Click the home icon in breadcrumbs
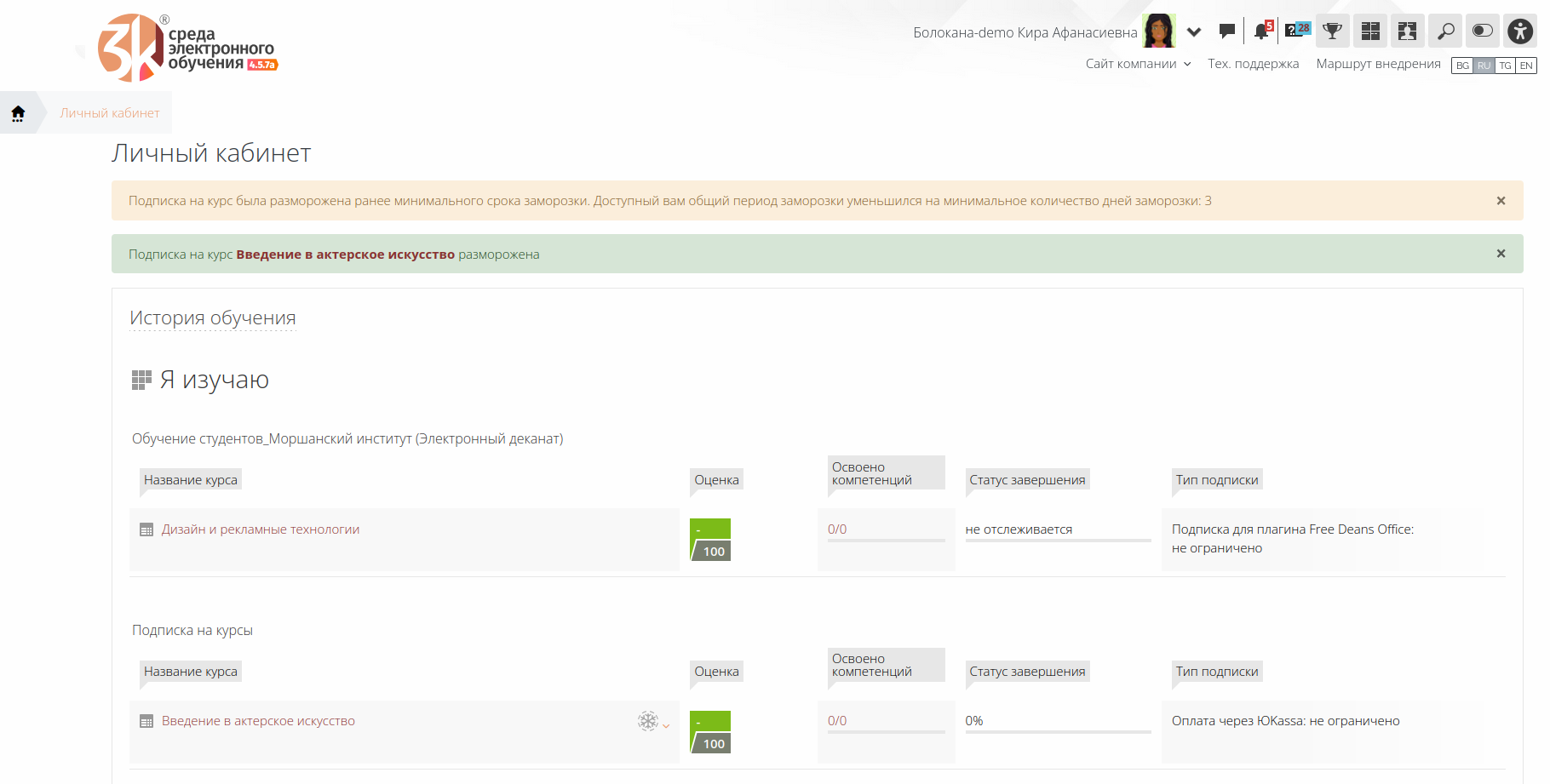1550x784 pixels. 18,113
